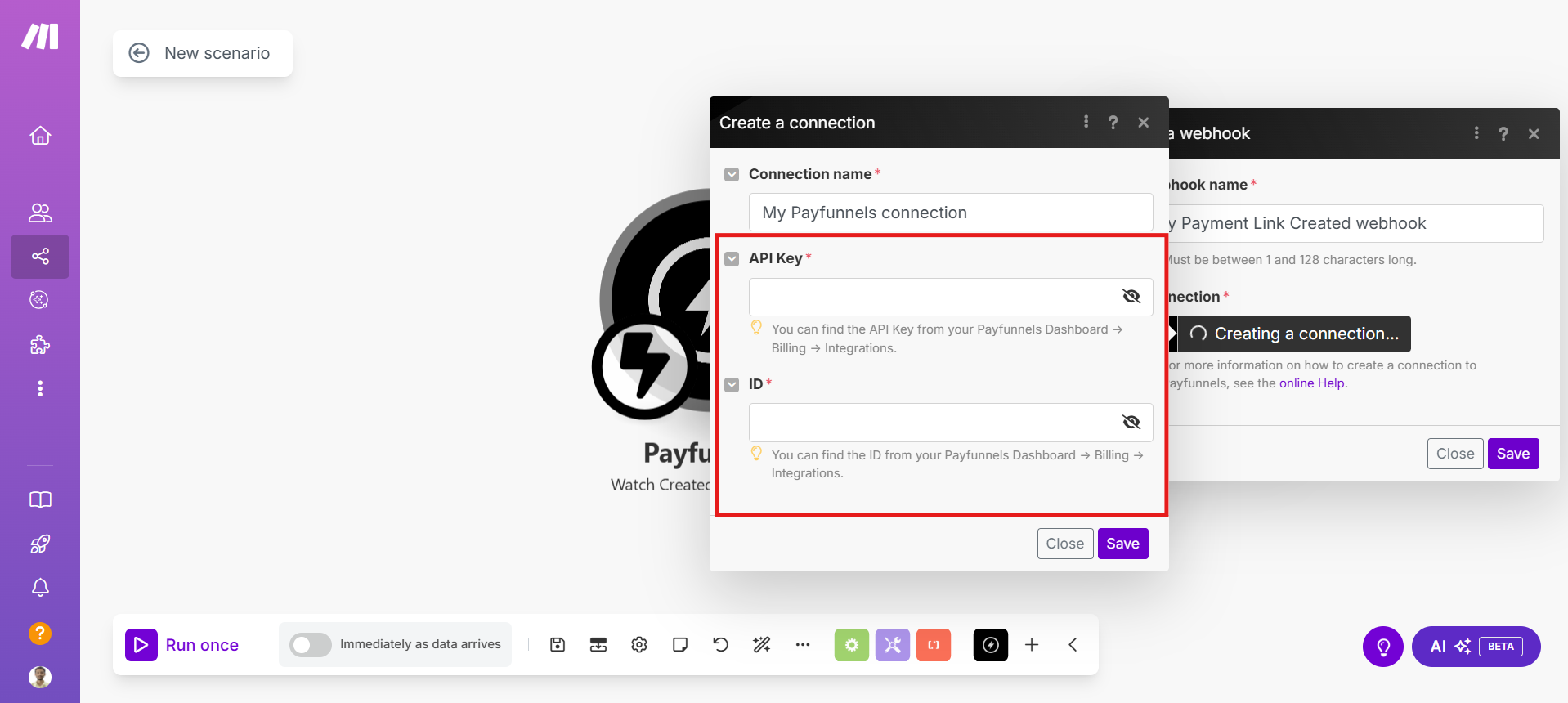
Task: Toggle API Key visibility eye icon
Action: tap(1131, 296)
